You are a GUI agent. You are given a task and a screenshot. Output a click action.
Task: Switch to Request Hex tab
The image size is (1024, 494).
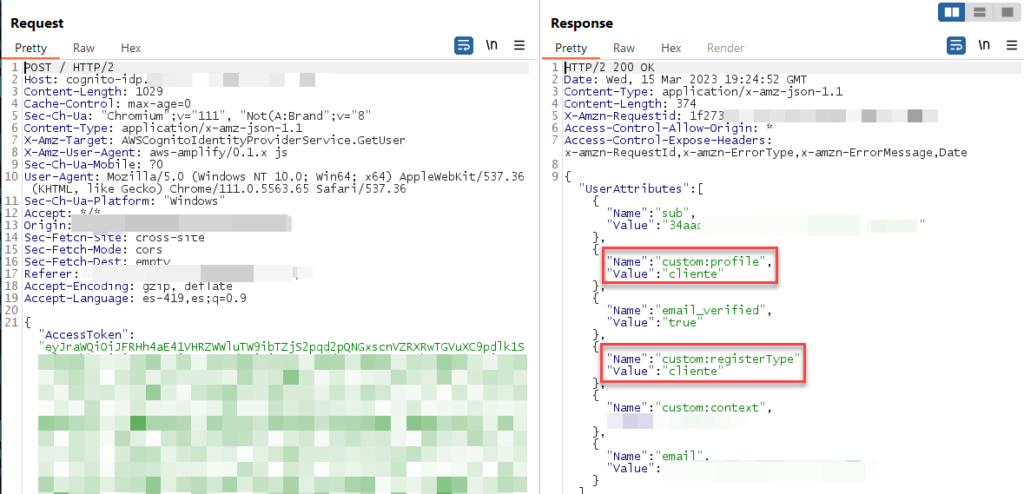pyautogui.click(x=131, y=48)
